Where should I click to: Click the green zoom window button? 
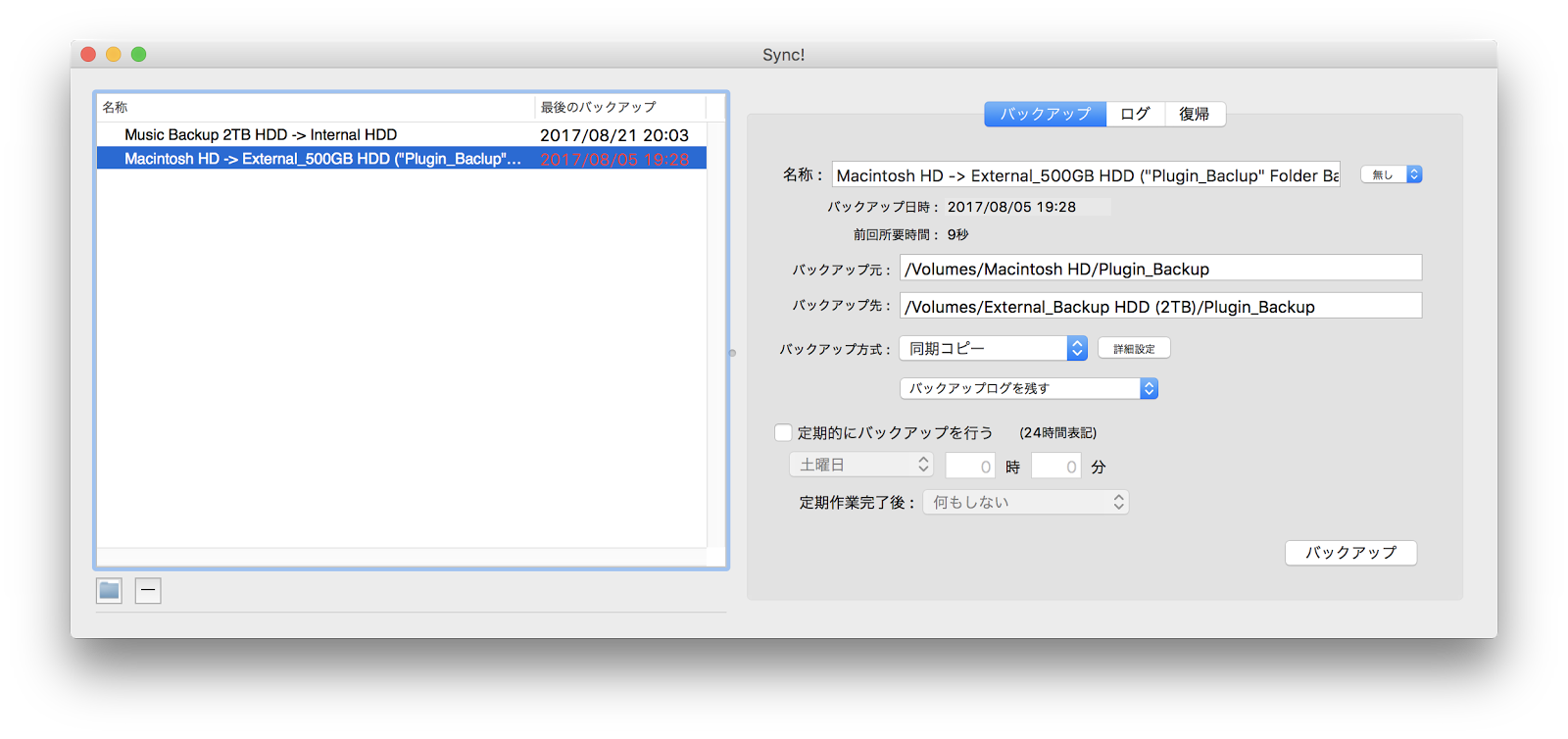139,54
